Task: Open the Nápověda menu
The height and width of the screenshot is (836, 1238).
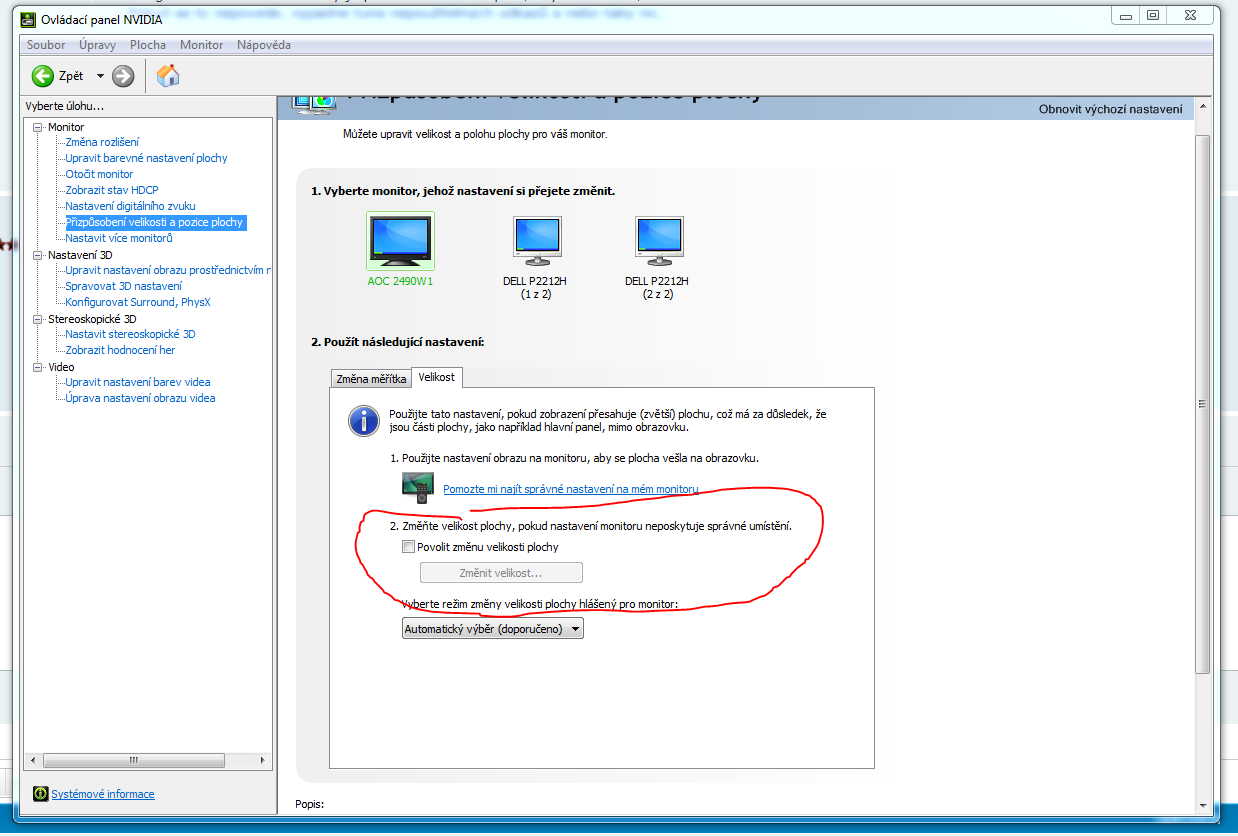Action: [x=264, y=45]
